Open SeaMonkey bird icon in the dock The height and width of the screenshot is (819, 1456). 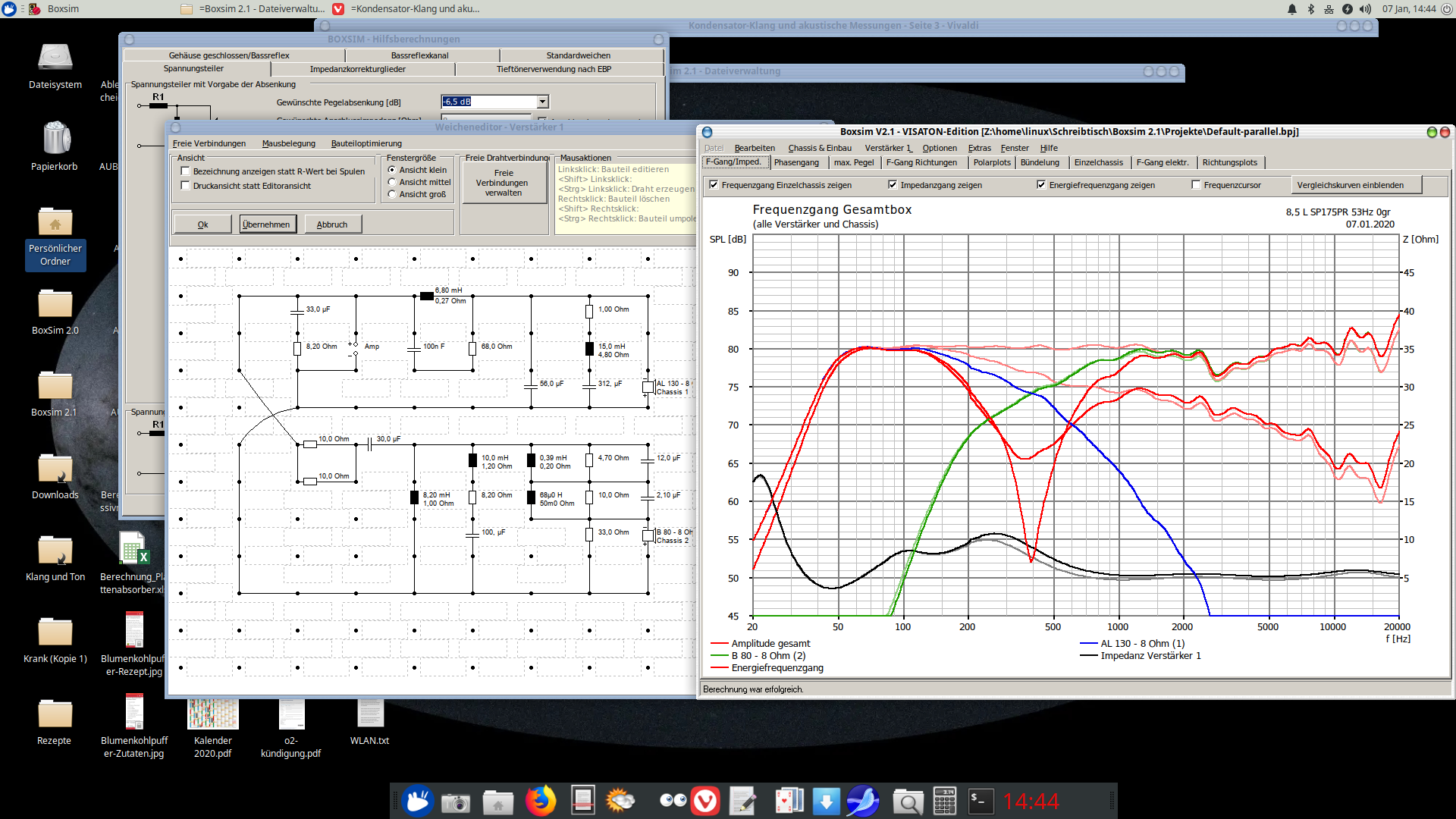pyautogui.click(x=863, y=801)
